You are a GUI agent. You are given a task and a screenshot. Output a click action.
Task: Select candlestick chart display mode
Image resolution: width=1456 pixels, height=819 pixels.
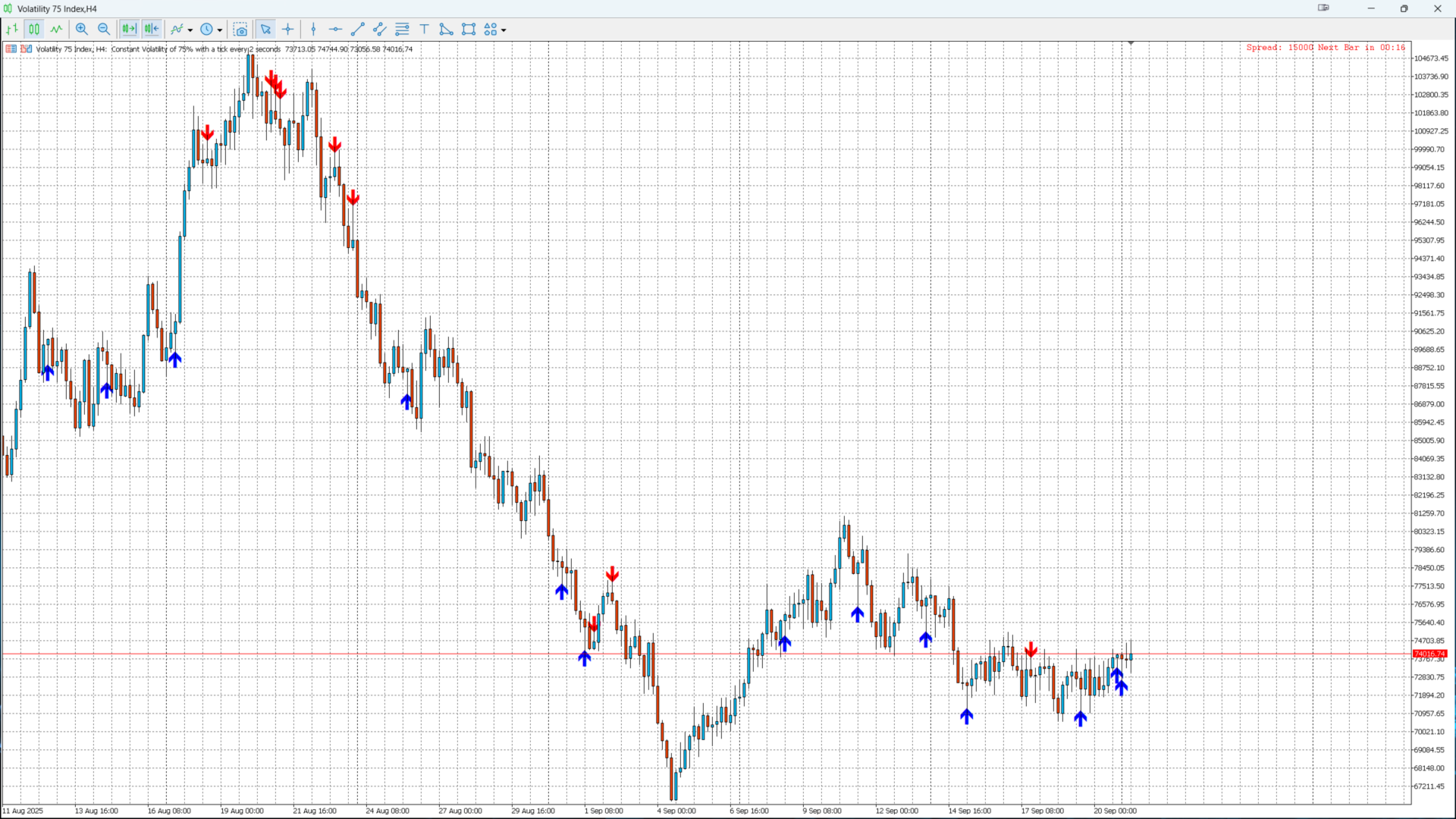pyautogui.click(x=34, y=30)
